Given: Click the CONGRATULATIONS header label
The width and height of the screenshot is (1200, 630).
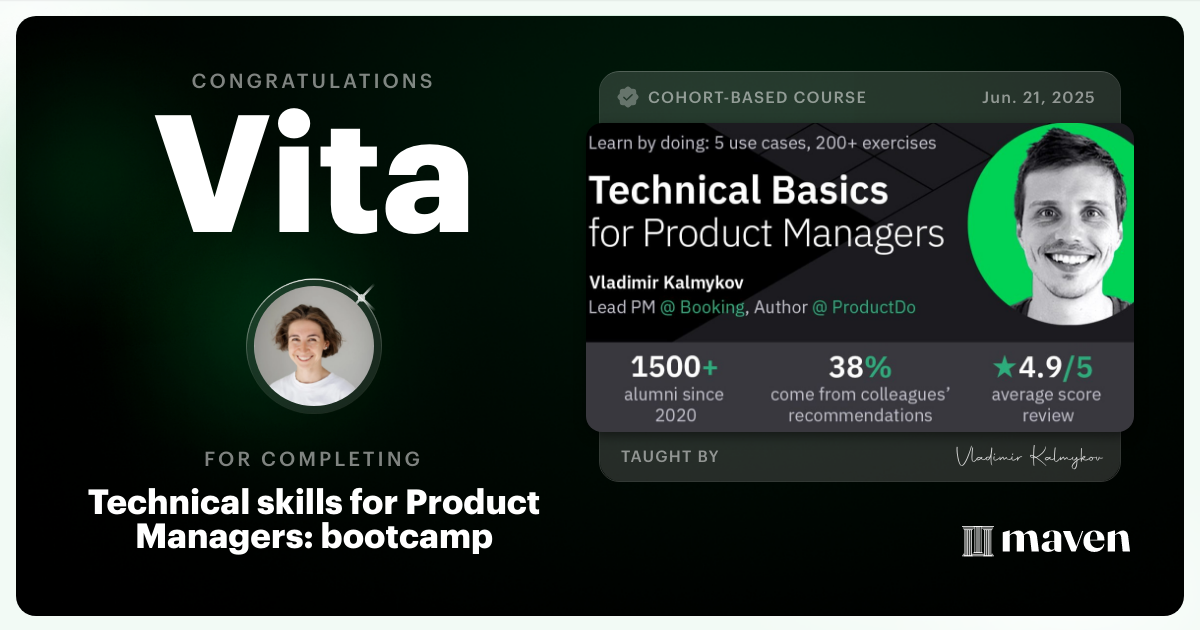Looking at the screenshot, I should pos(313,81).
